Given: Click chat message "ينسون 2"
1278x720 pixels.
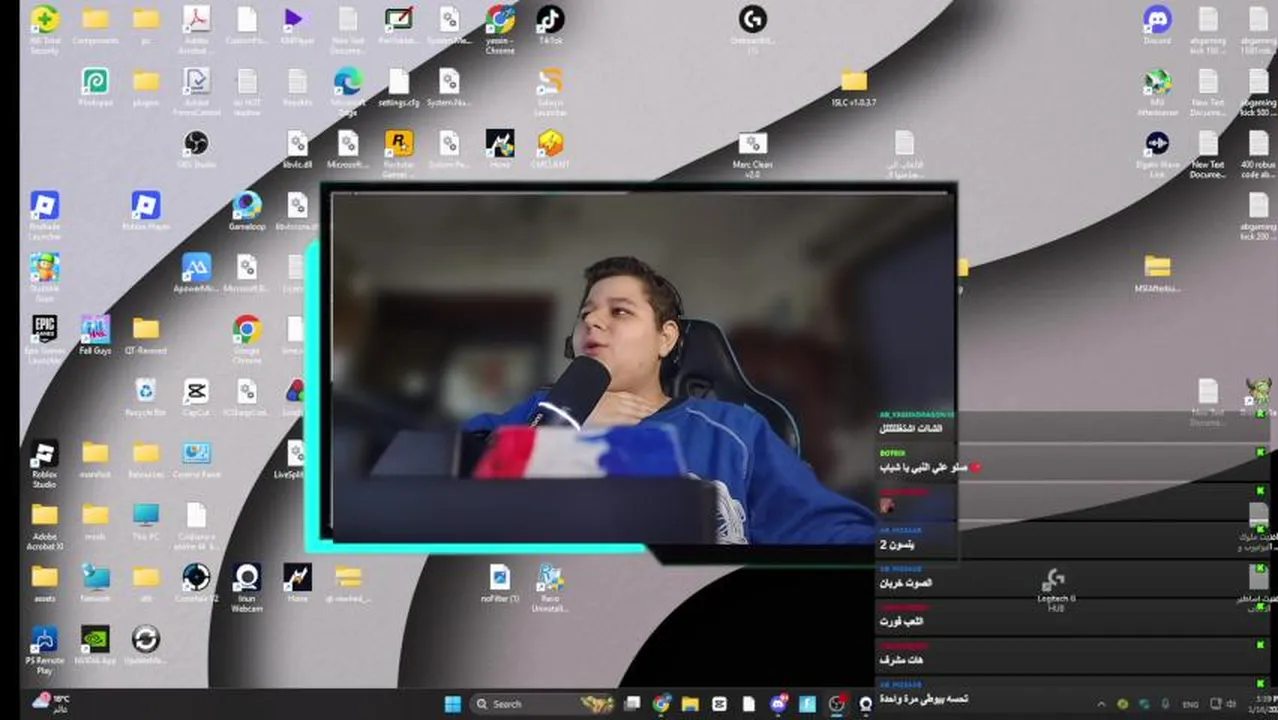Looking at the screenshot, I should (x=896, y=545).
